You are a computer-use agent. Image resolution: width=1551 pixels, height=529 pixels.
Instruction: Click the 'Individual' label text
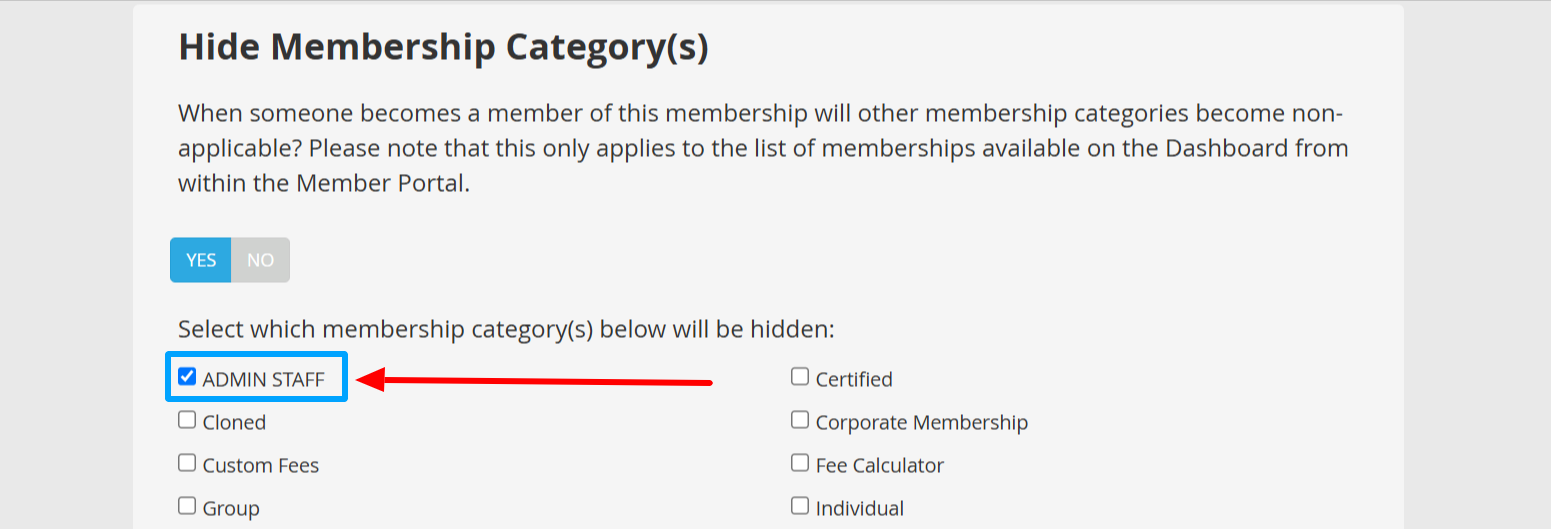859,509
